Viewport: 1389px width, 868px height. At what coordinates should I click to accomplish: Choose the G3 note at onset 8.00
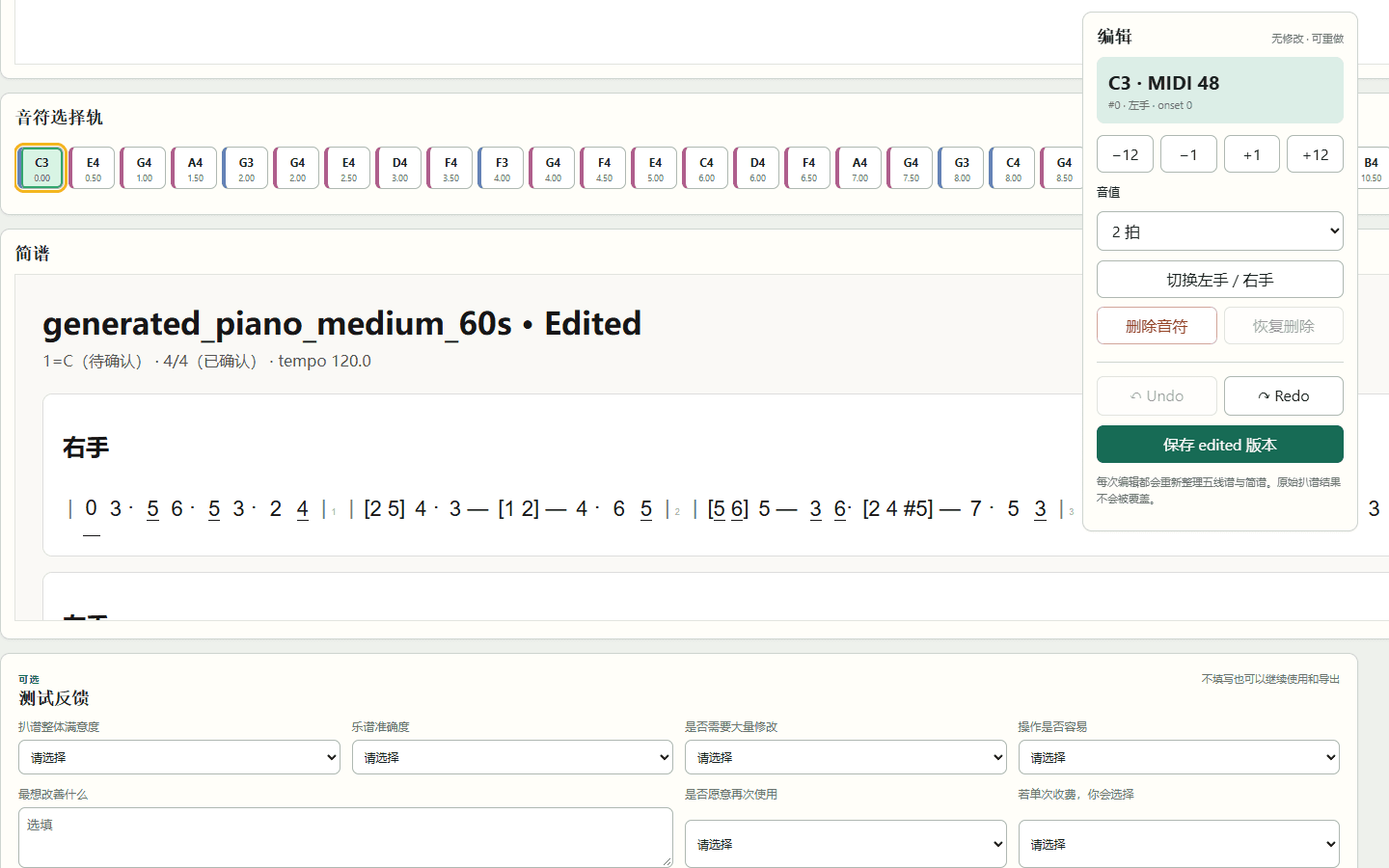point(962,168)
